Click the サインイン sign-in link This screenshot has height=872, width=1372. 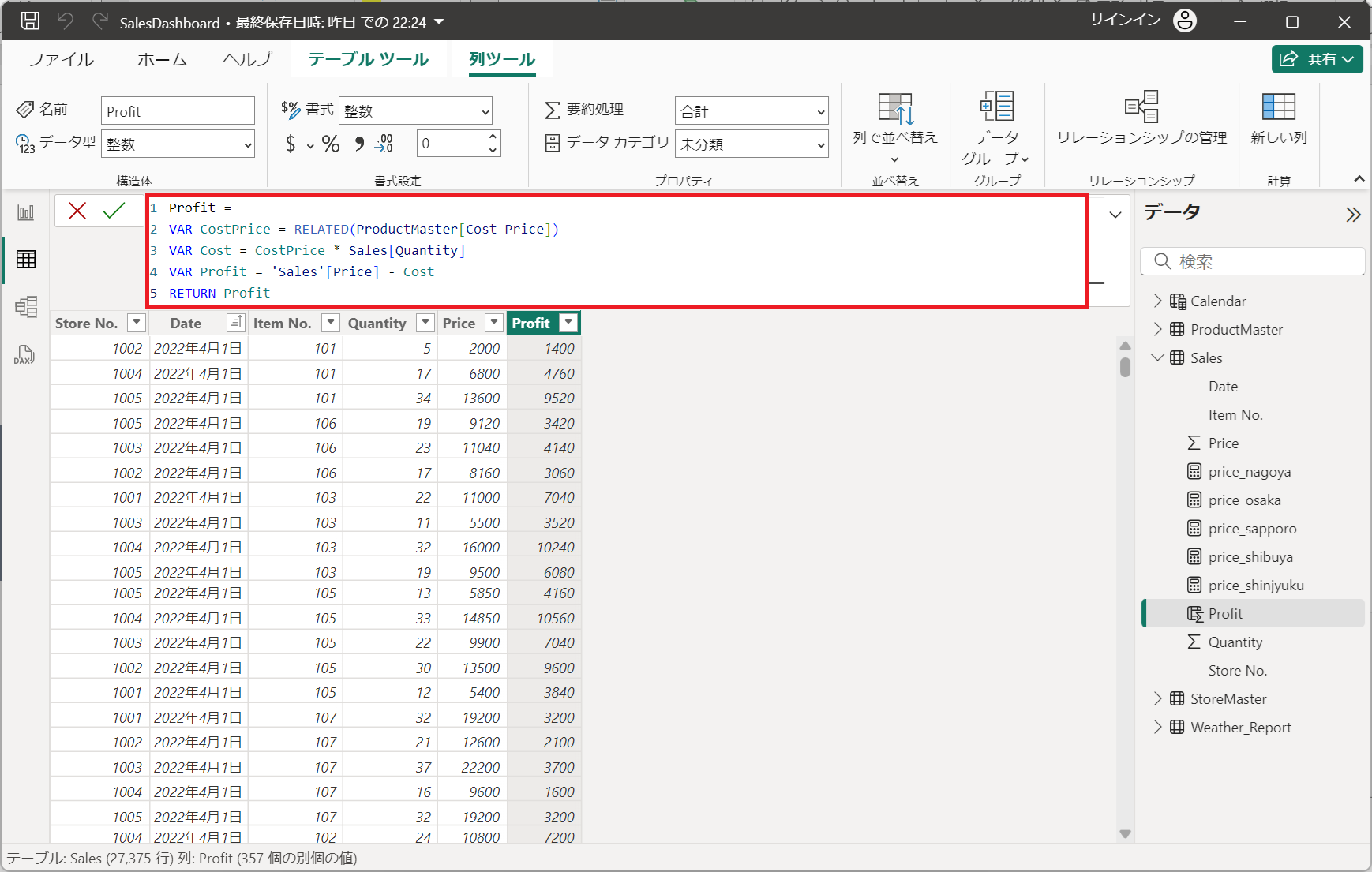1125,21
